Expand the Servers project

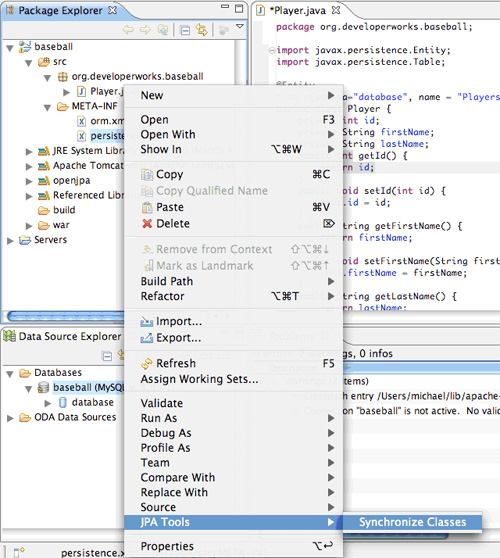pyautogui.click(x=10, y=241)
